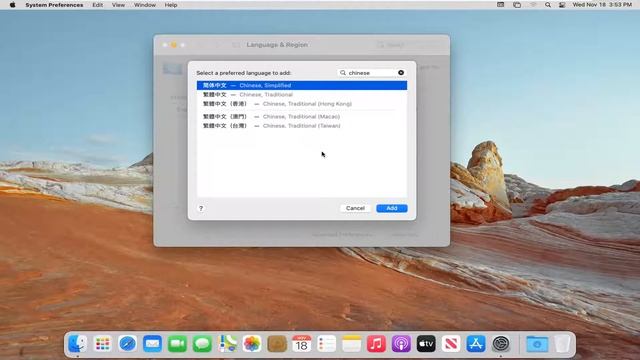
Task: Minimize the Language & Region window
Action: pos(173,45)
